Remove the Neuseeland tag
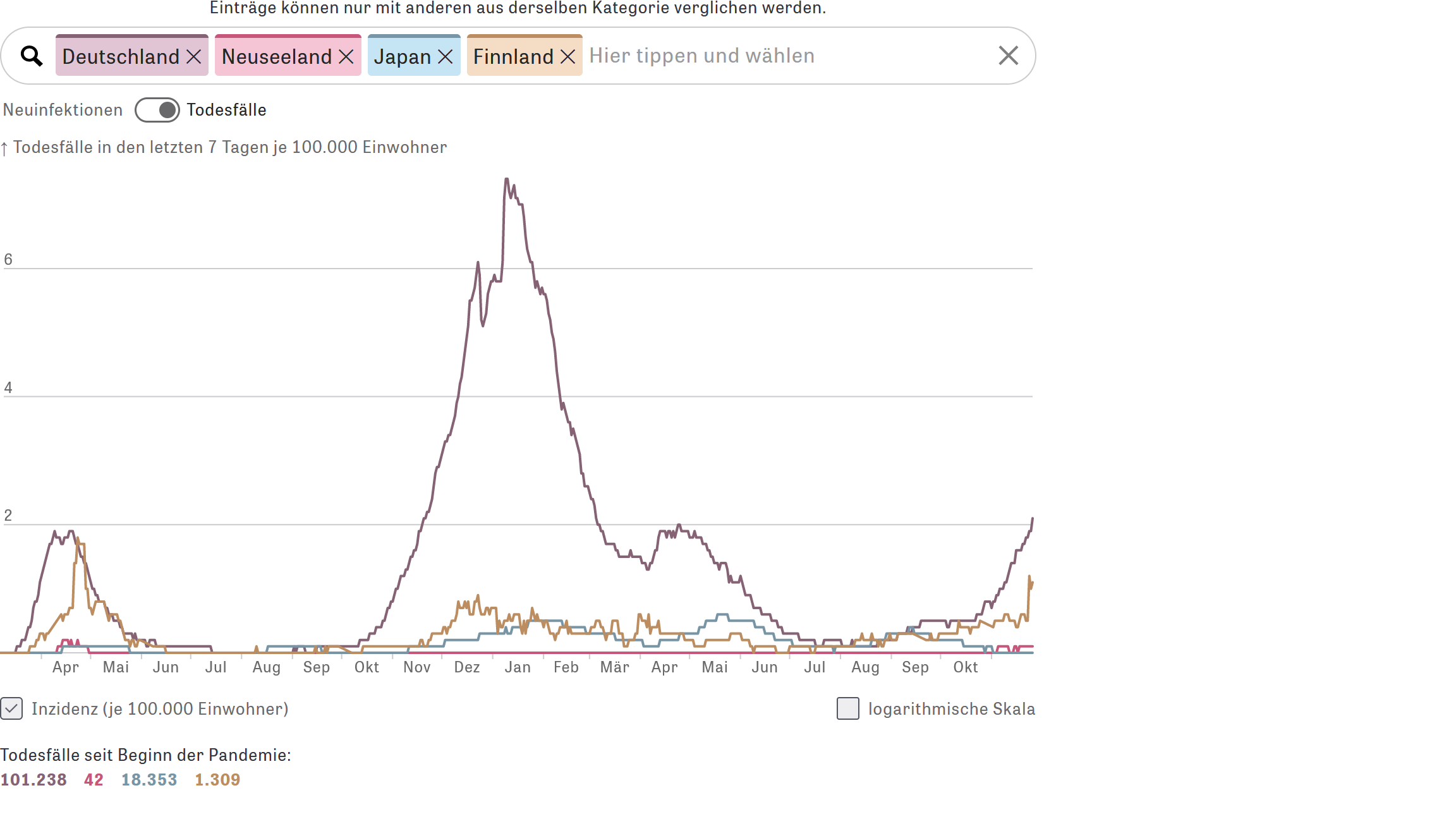Screen dimensions: 1456x819 tap(346, 57)
